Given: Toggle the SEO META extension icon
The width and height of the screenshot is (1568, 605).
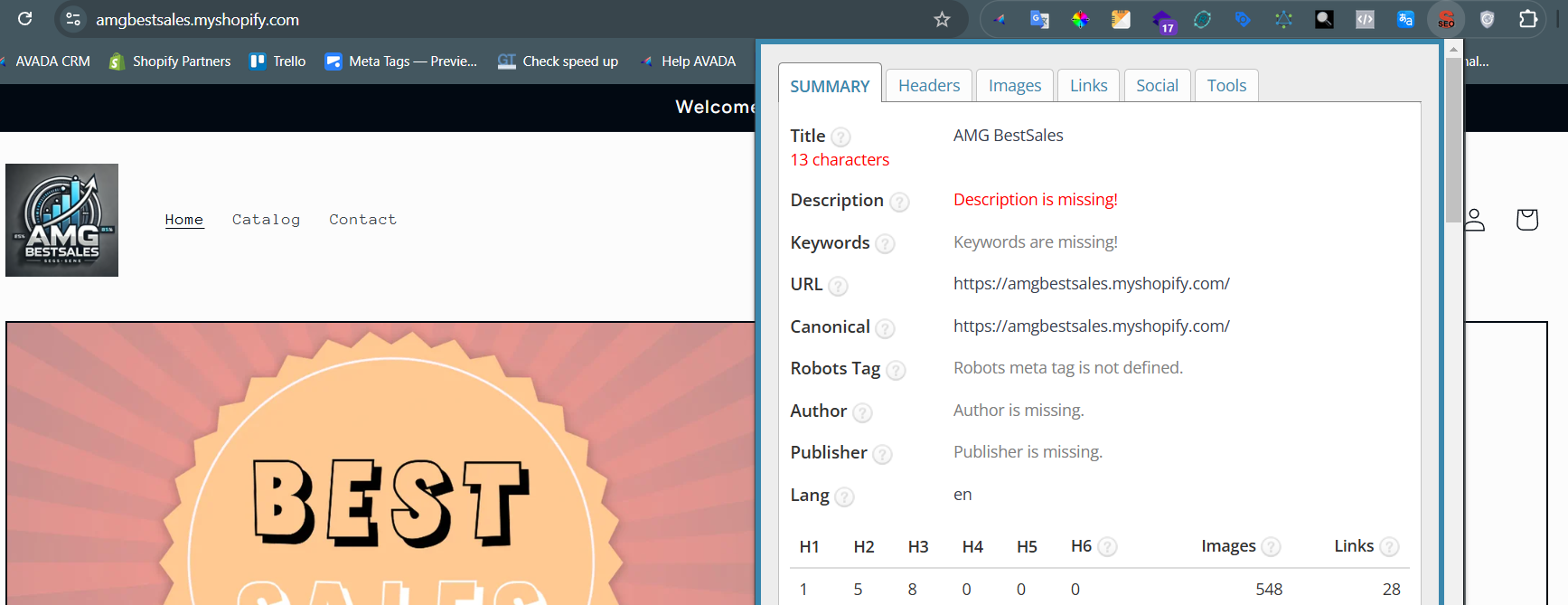Looking at the screenshot, I should [1446, 19].
